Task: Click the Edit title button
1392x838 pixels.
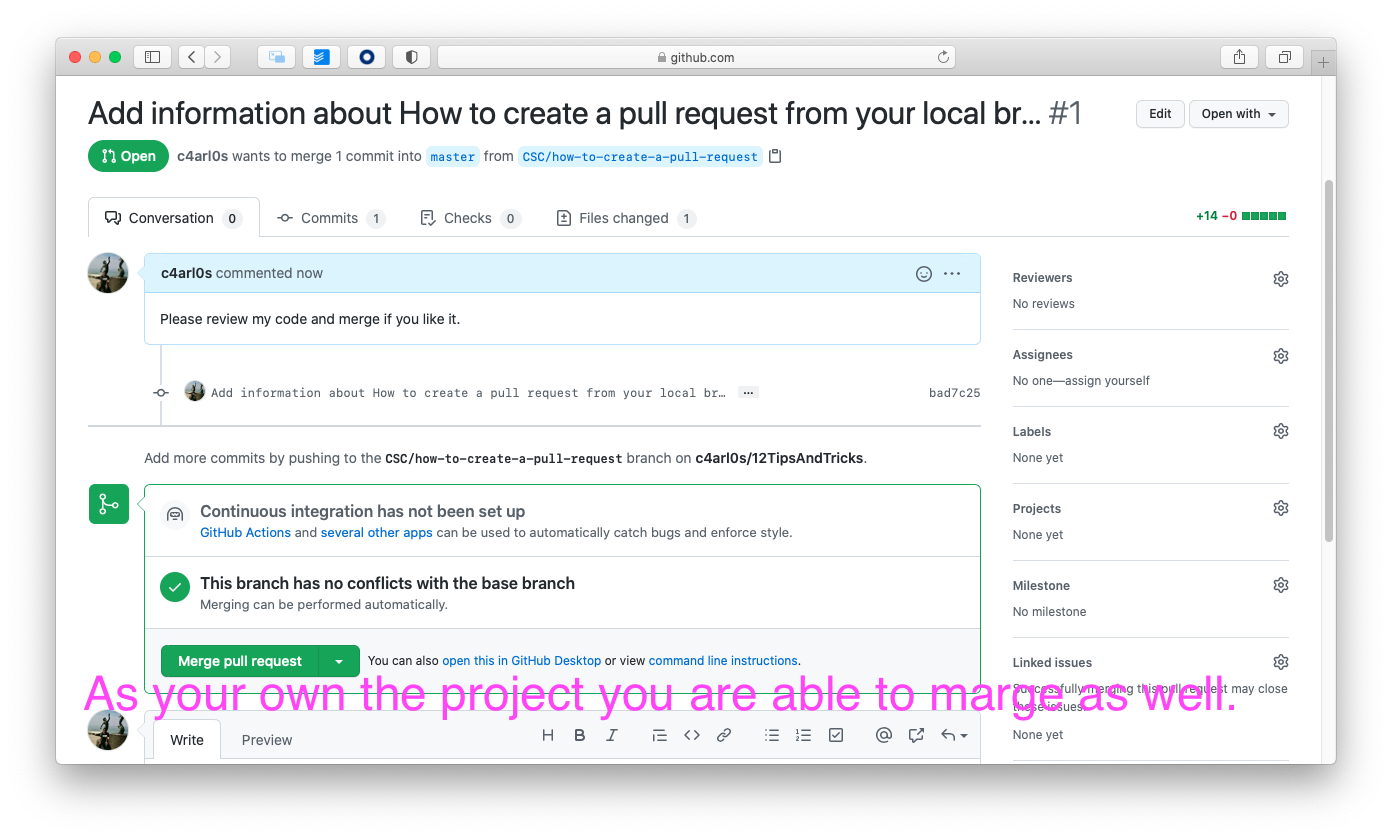Action: pos(1160,114)
